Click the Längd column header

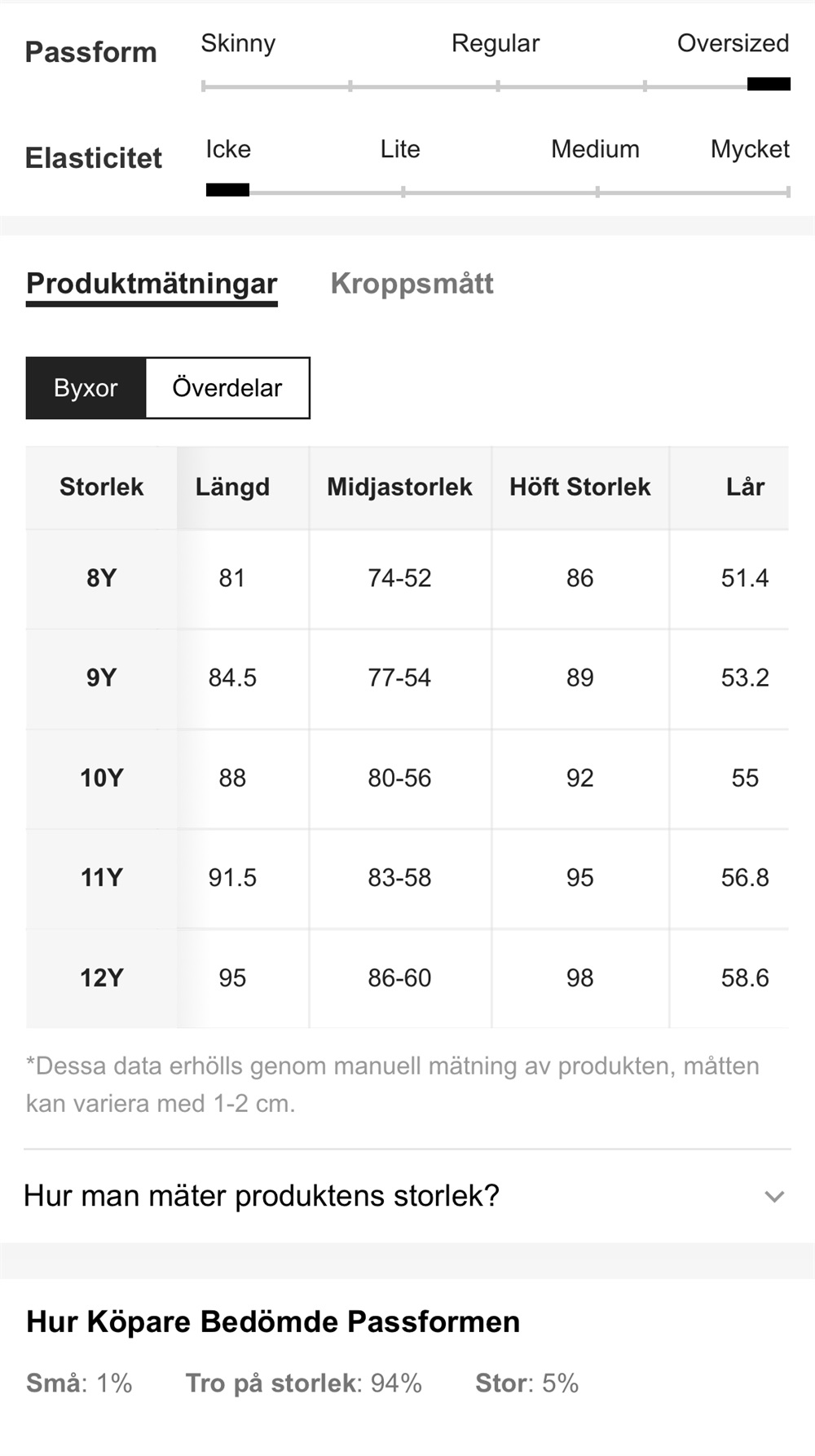pyautogui.click(x=232, y=488)
